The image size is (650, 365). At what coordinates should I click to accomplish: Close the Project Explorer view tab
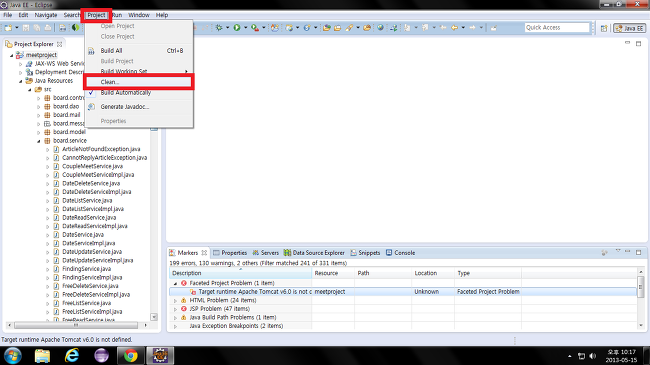coord(60,44)
